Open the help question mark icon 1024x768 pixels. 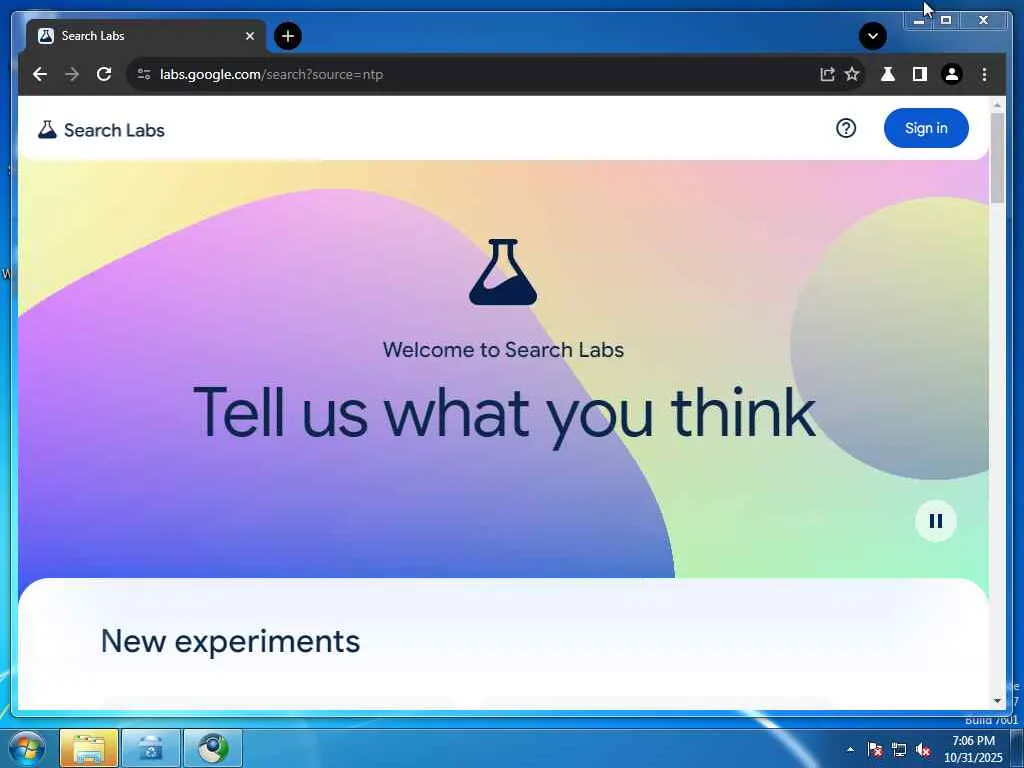tap(846, 129)
